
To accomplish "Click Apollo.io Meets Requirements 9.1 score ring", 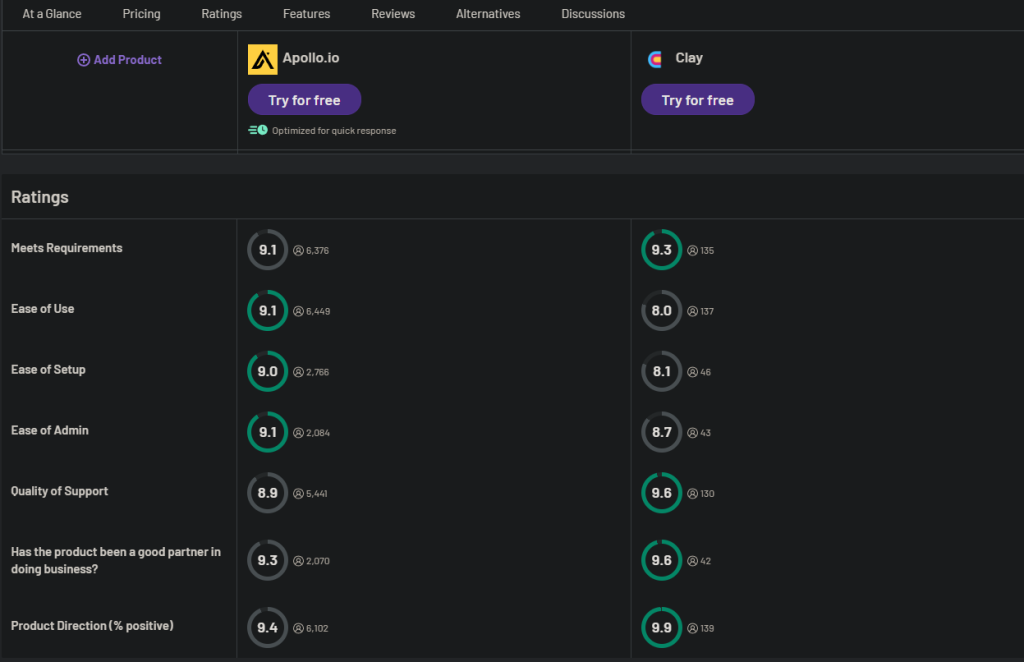I will 268,249.
